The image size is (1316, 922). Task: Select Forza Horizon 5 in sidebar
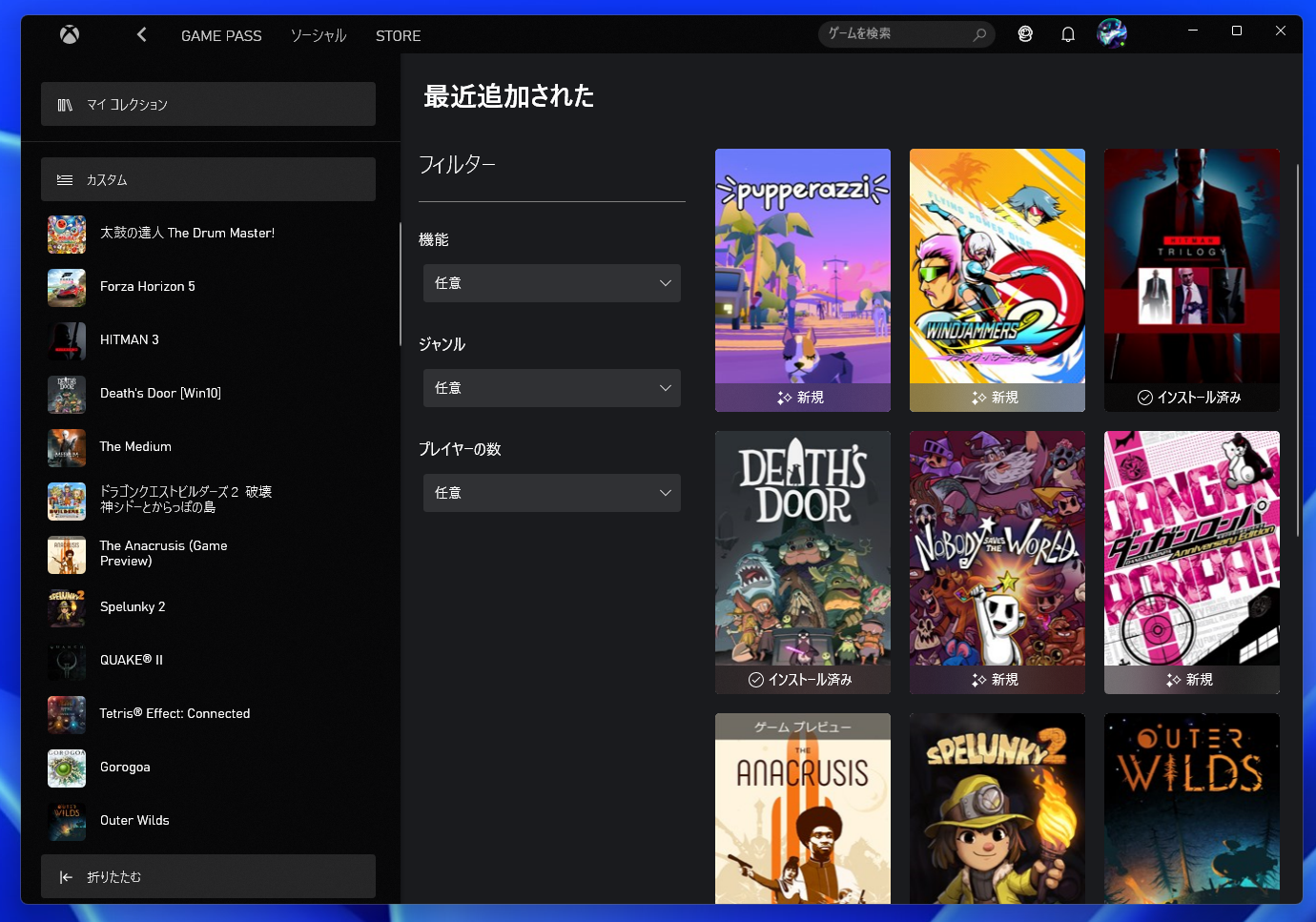(208, 287)
